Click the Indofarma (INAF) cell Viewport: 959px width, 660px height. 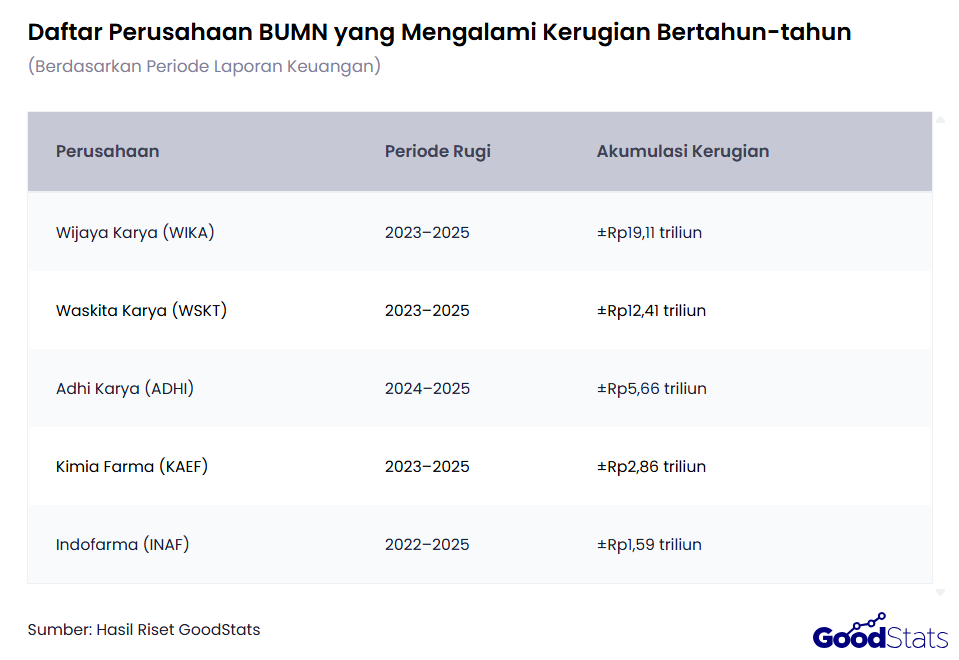tap(122, 544)
